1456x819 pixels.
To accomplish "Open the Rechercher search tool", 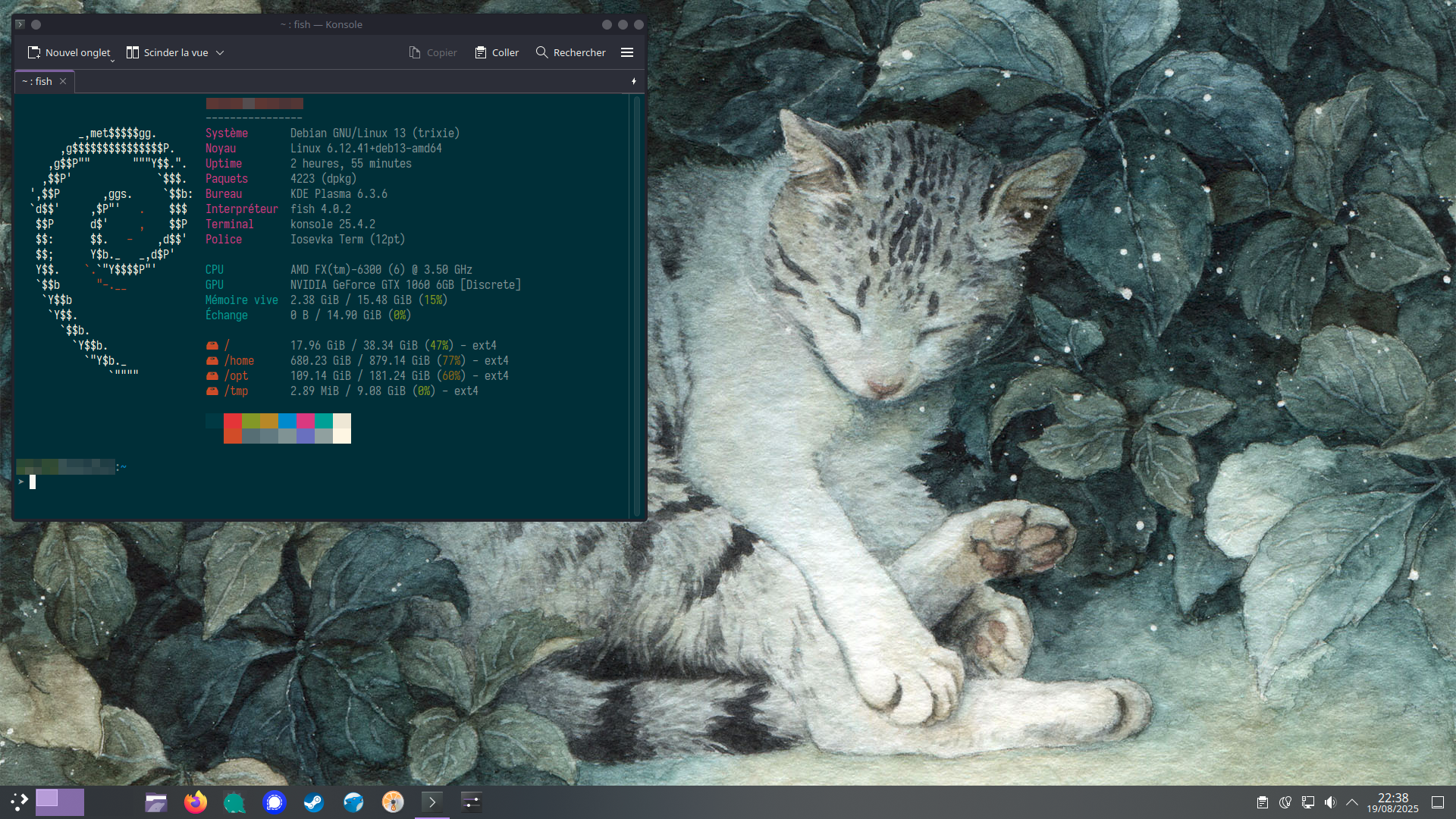I will pyautogui.click(x=570, y=52).
